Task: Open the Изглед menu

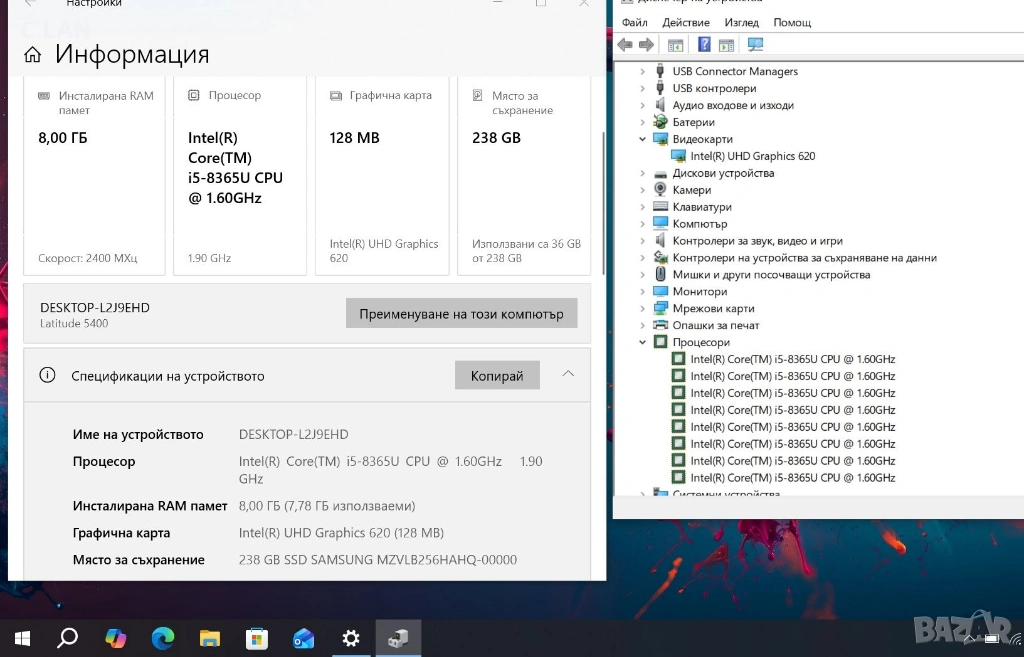Action: (x=741, y=22)
